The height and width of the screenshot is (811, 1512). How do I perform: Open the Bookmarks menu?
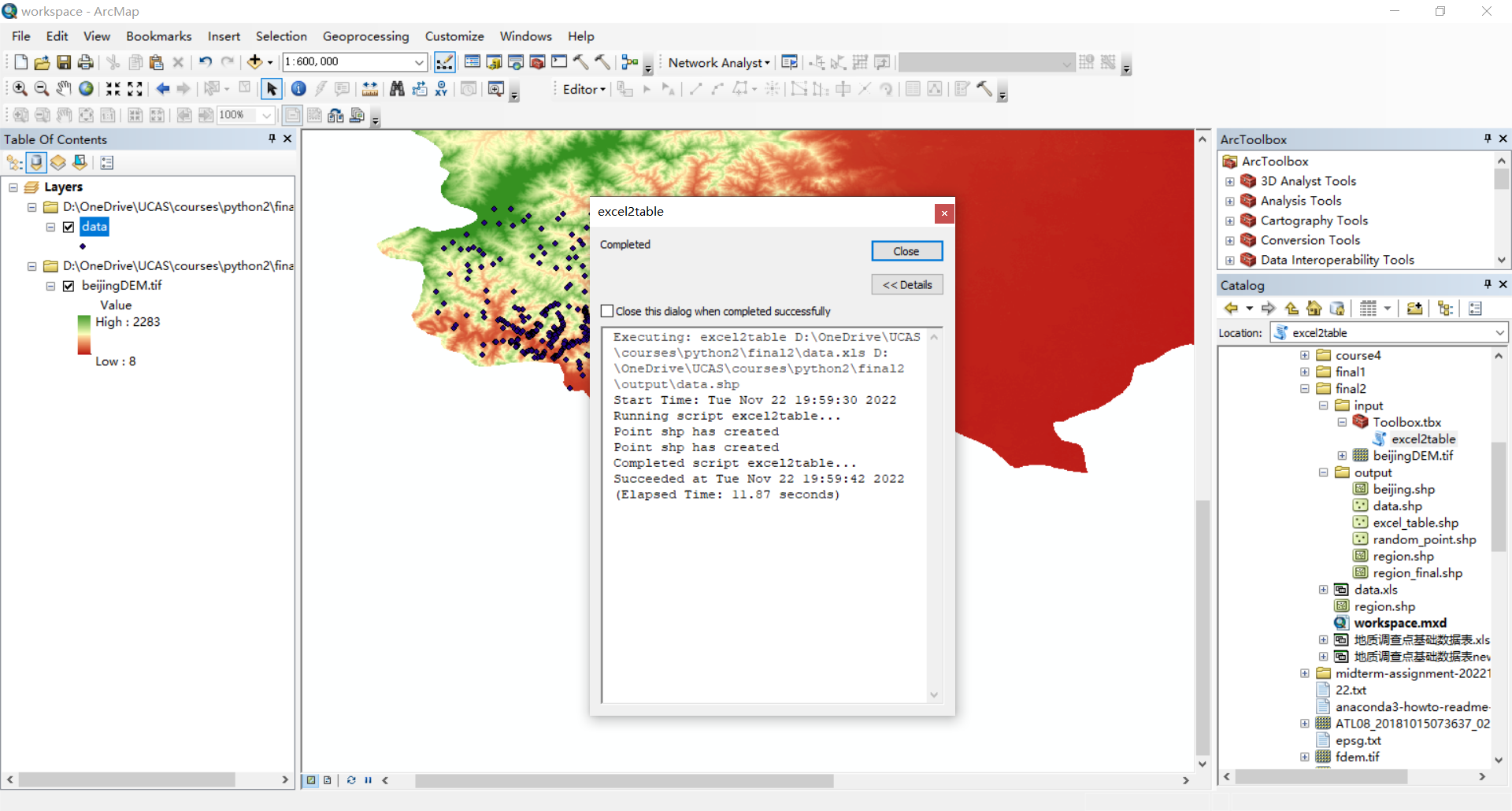click(159, 36)
